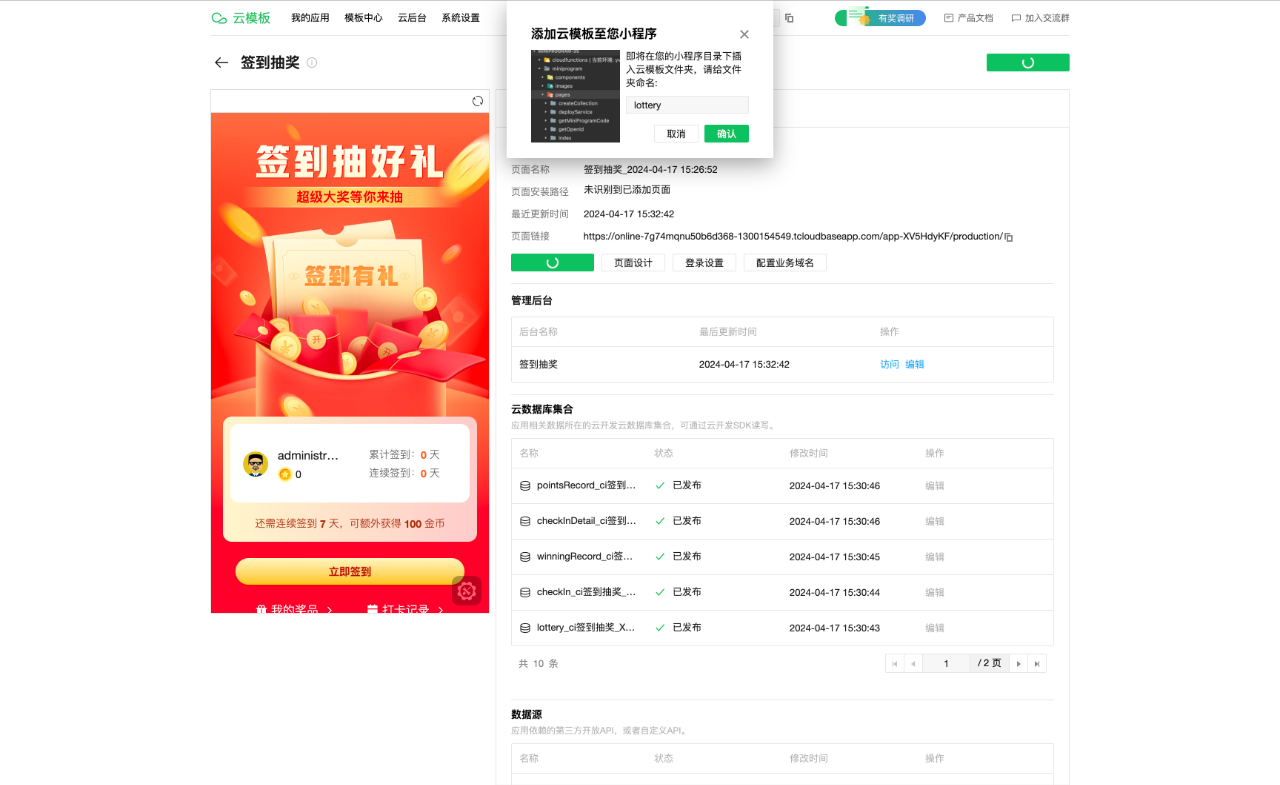
Task: Click the check mark status icon for pointsRecord
Action: 660,485
